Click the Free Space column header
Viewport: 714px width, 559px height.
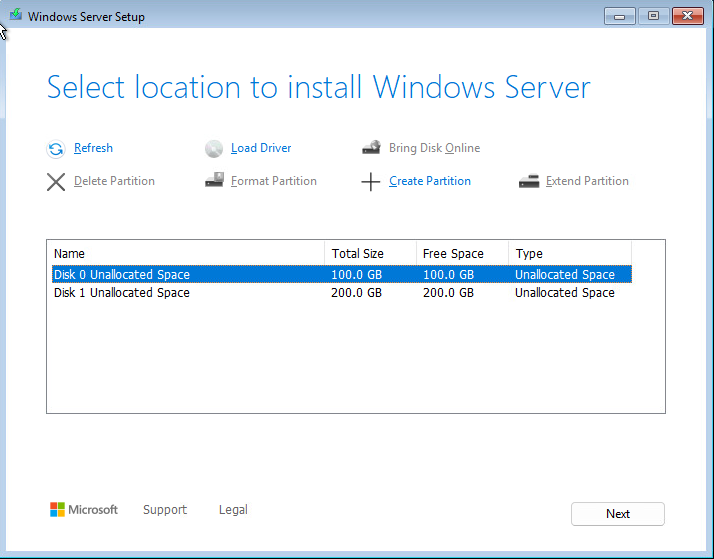pyautogui.click(x=462, y=253)
